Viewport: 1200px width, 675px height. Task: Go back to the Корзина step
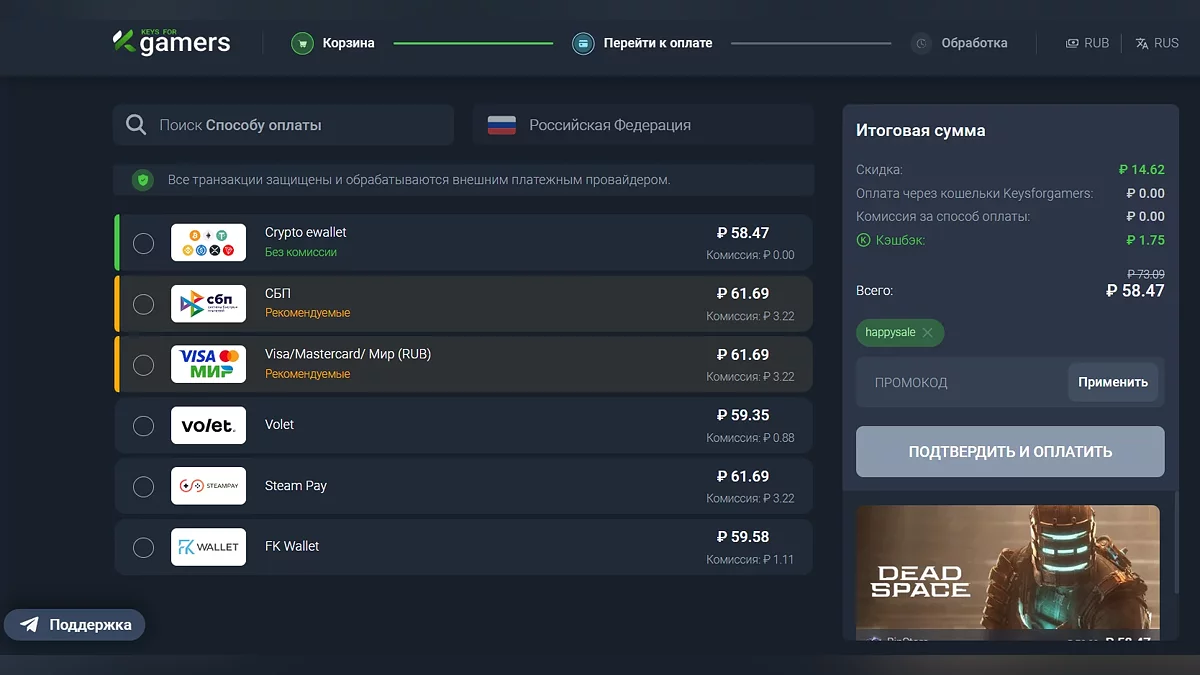click(348, 43)
